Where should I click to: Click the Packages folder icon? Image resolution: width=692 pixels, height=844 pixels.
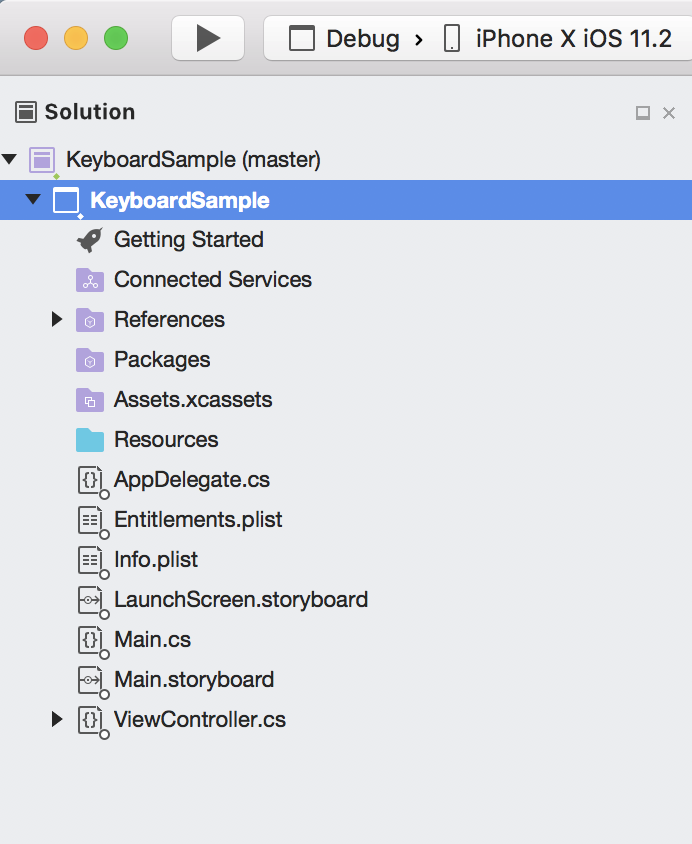point(88,360)
